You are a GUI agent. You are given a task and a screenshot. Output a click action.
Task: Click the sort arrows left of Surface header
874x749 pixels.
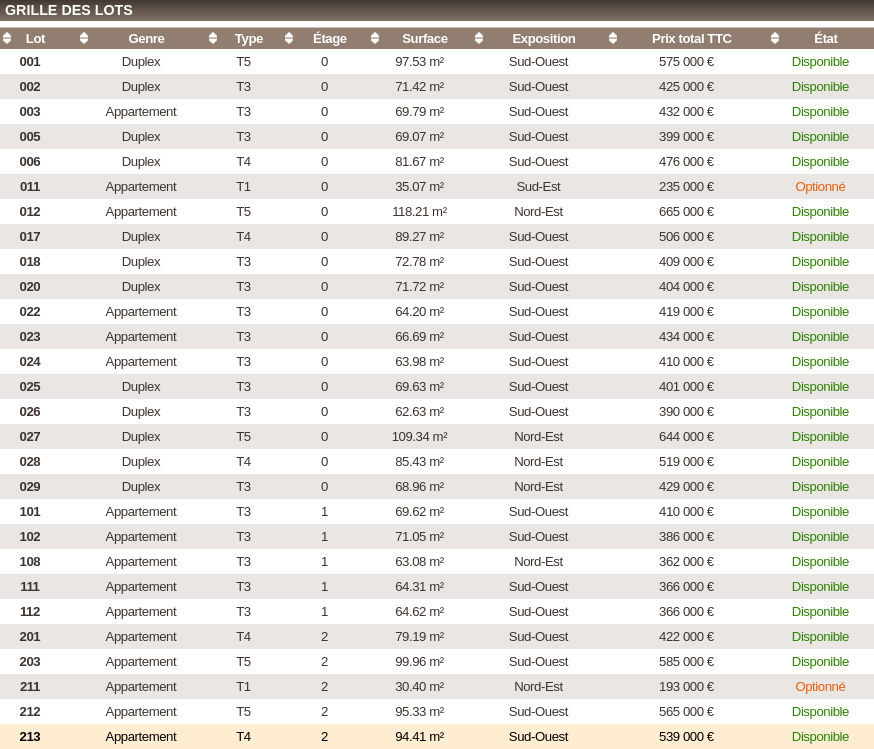pyautogui.click(x=375, y=38)
